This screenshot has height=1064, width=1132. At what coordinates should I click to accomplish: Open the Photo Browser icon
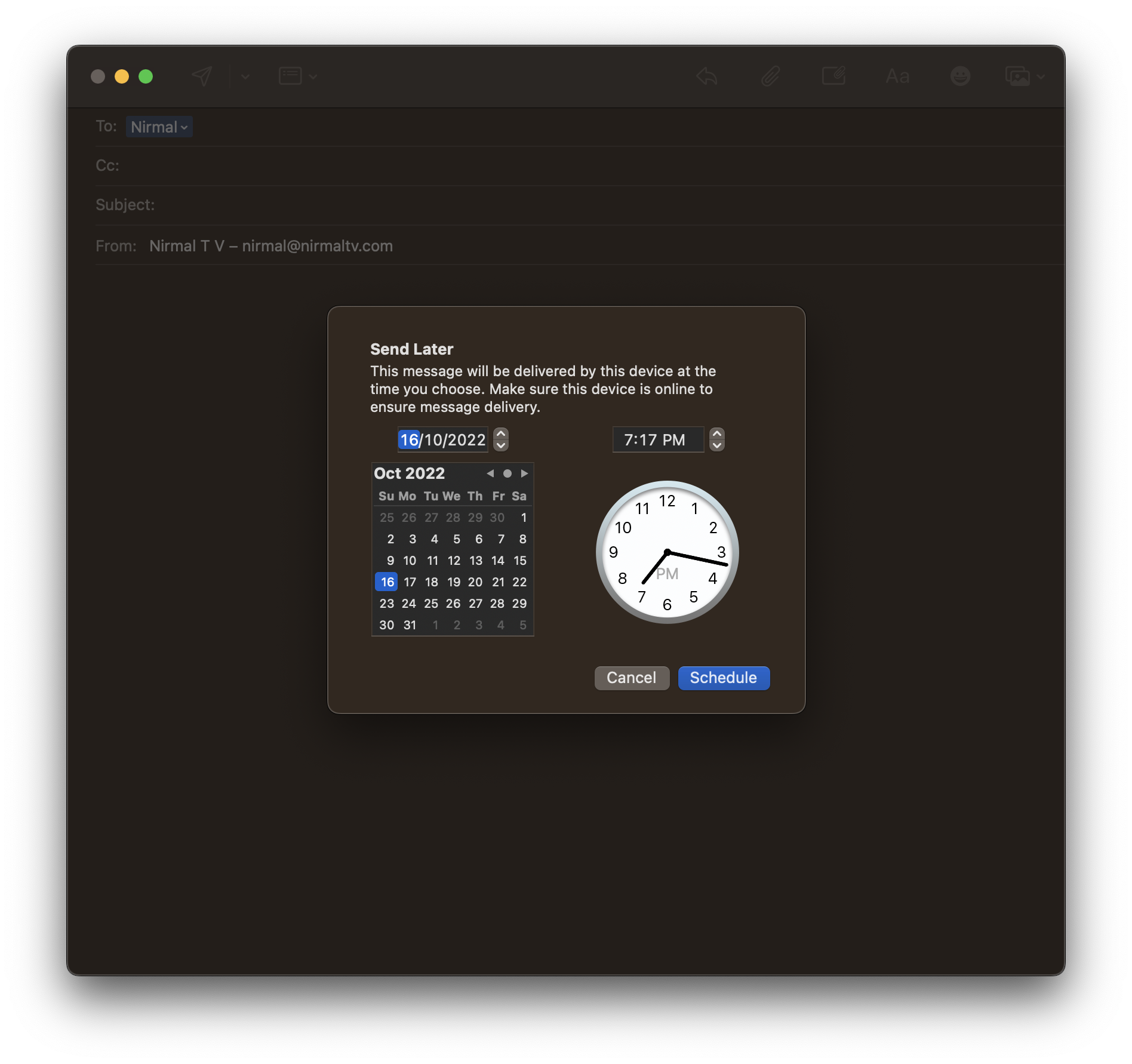coord(1017,76)
